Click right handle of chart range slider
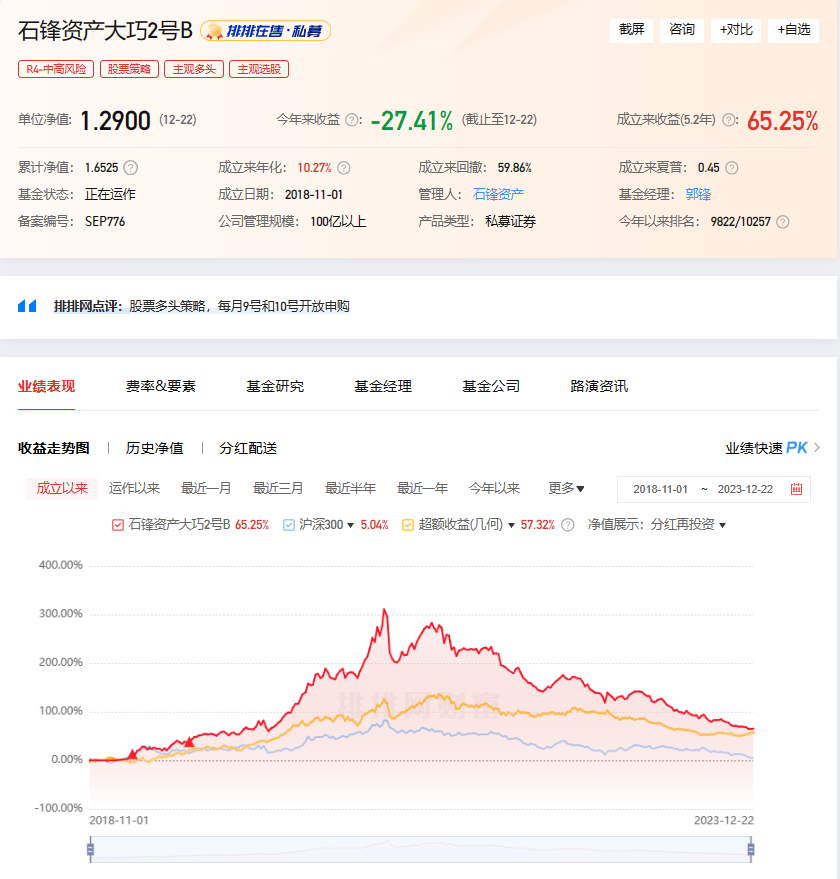This screenshot has width=840, height=879. click(x=750, y=849)
